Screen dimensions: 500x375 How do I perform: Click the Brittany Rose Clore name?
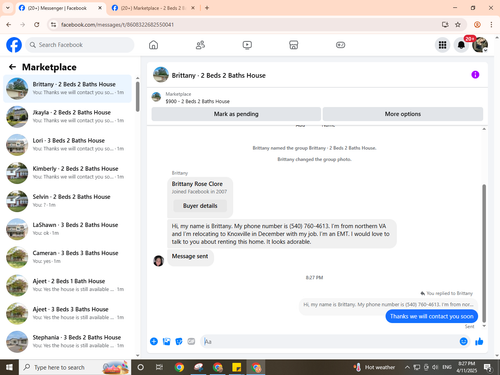pyautogui.click(x=197, y=184)
